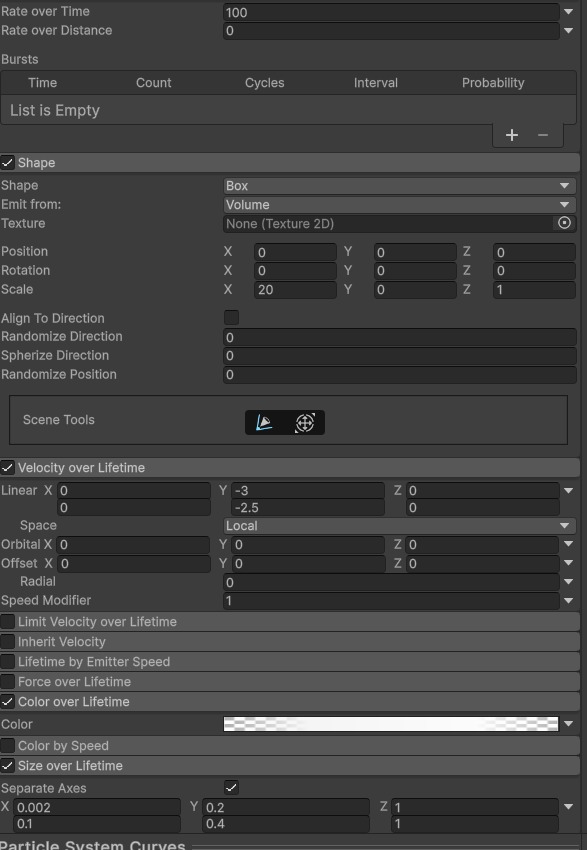Open the Speed Modifier curve mode arrow

(568, 600)
